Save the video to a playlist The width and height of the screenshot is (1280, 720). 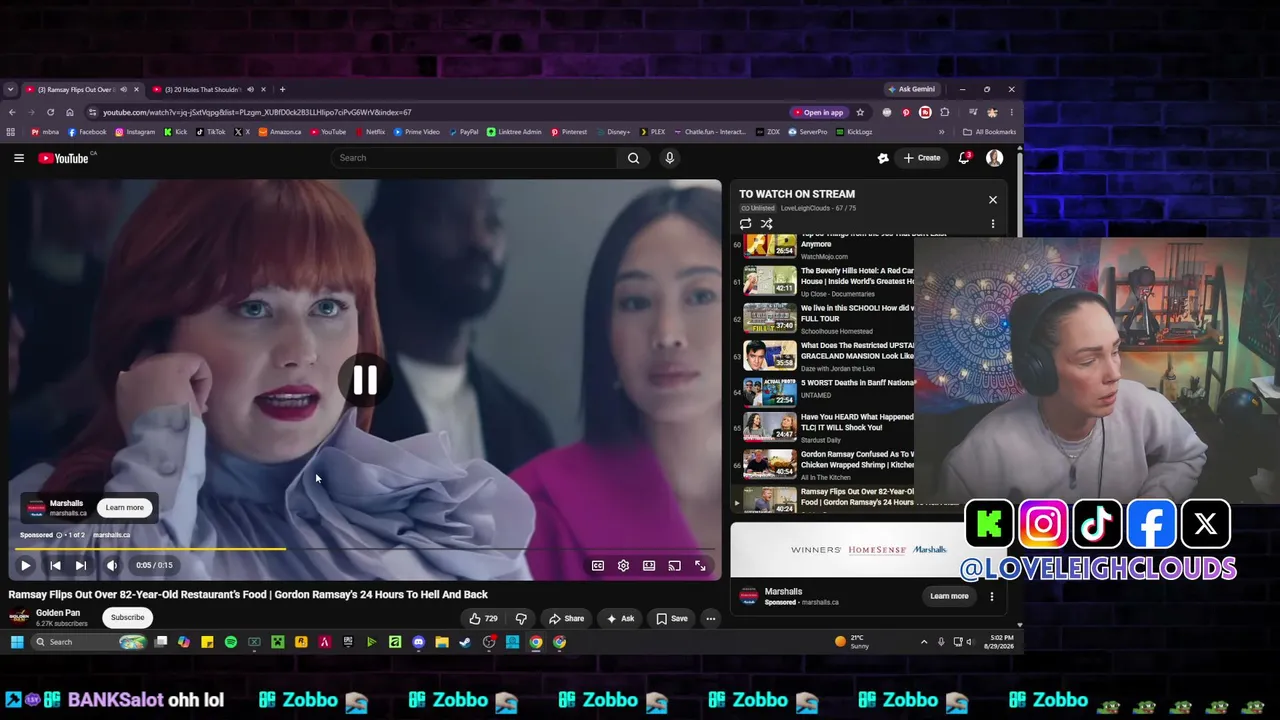(672, 619)
